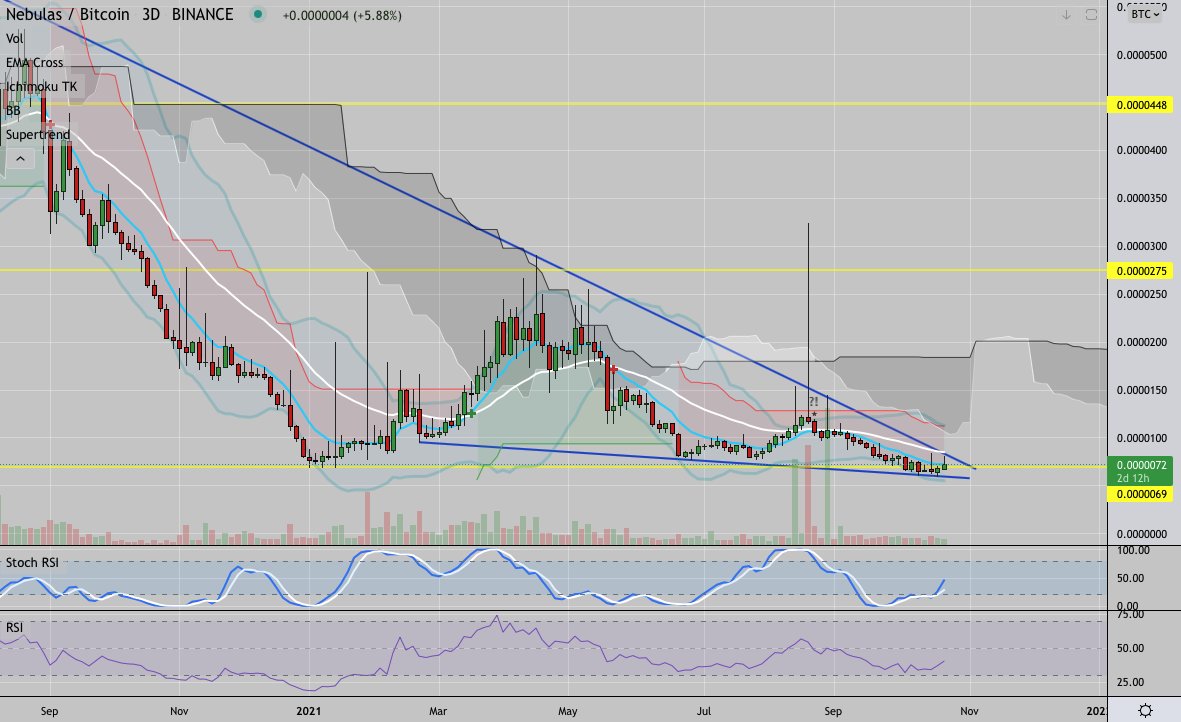Select the Supertrend indicator legend
The width and height of the screenshot is (1181, 722).
pos(38,135)
